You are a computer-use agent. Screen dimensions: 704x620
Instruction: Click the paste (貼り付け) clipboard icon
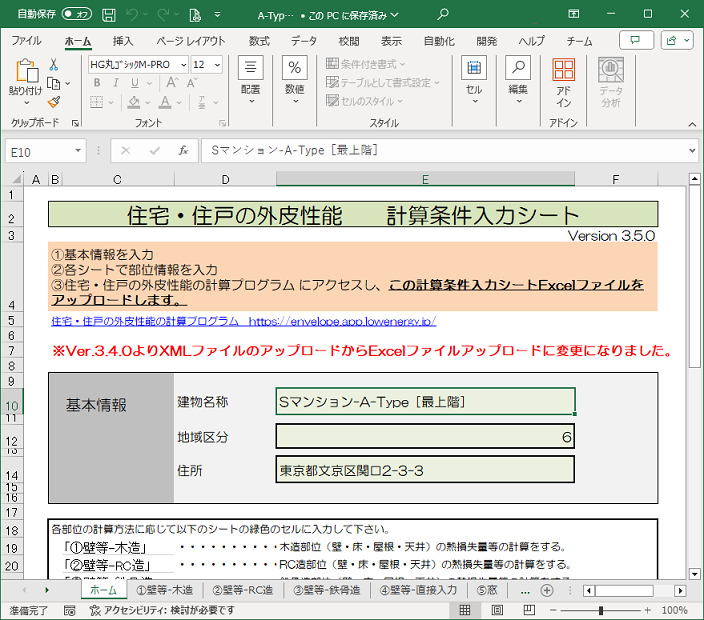pos(25,72)
